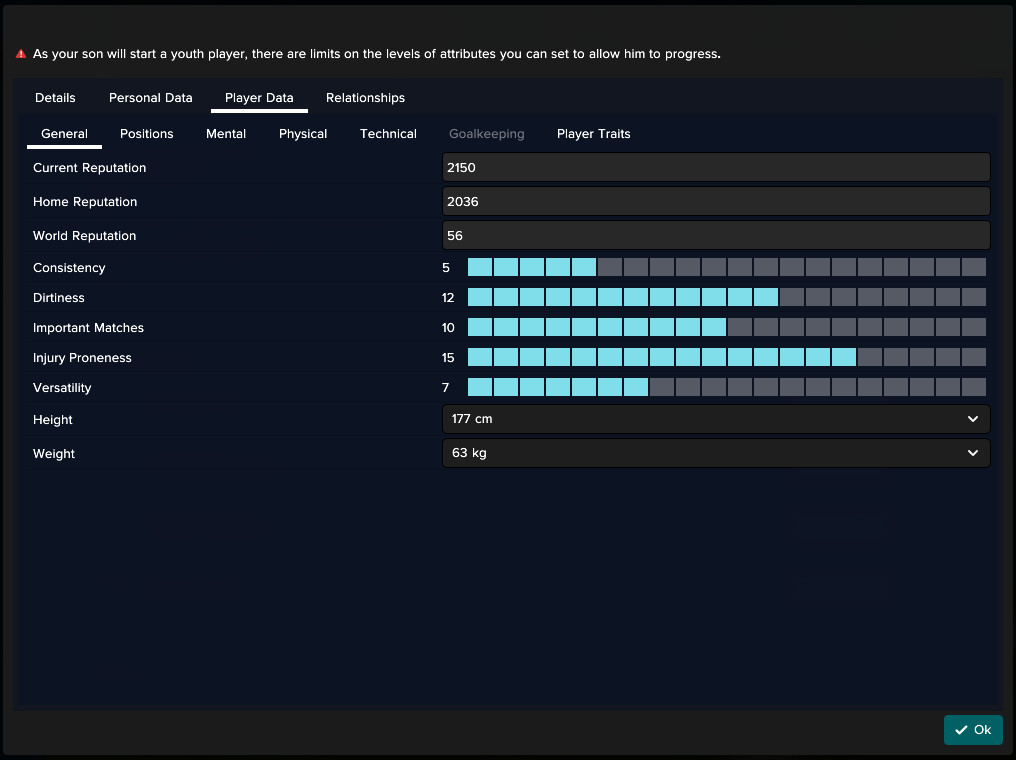The width and height of the screenshot is (1016, 760).
Task: Switch to the Personal Data tab
Action: pyautogui.click(x=150, y=98)
